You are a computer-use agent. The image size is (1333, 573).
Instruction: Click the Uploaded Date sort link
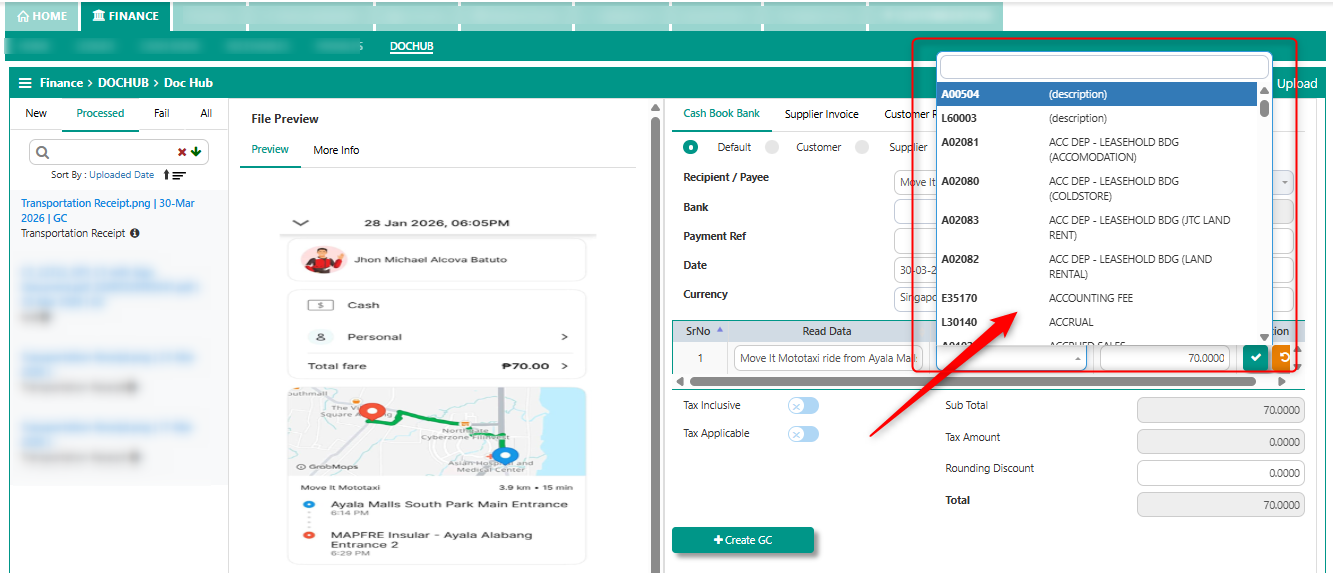pos(122,175)
